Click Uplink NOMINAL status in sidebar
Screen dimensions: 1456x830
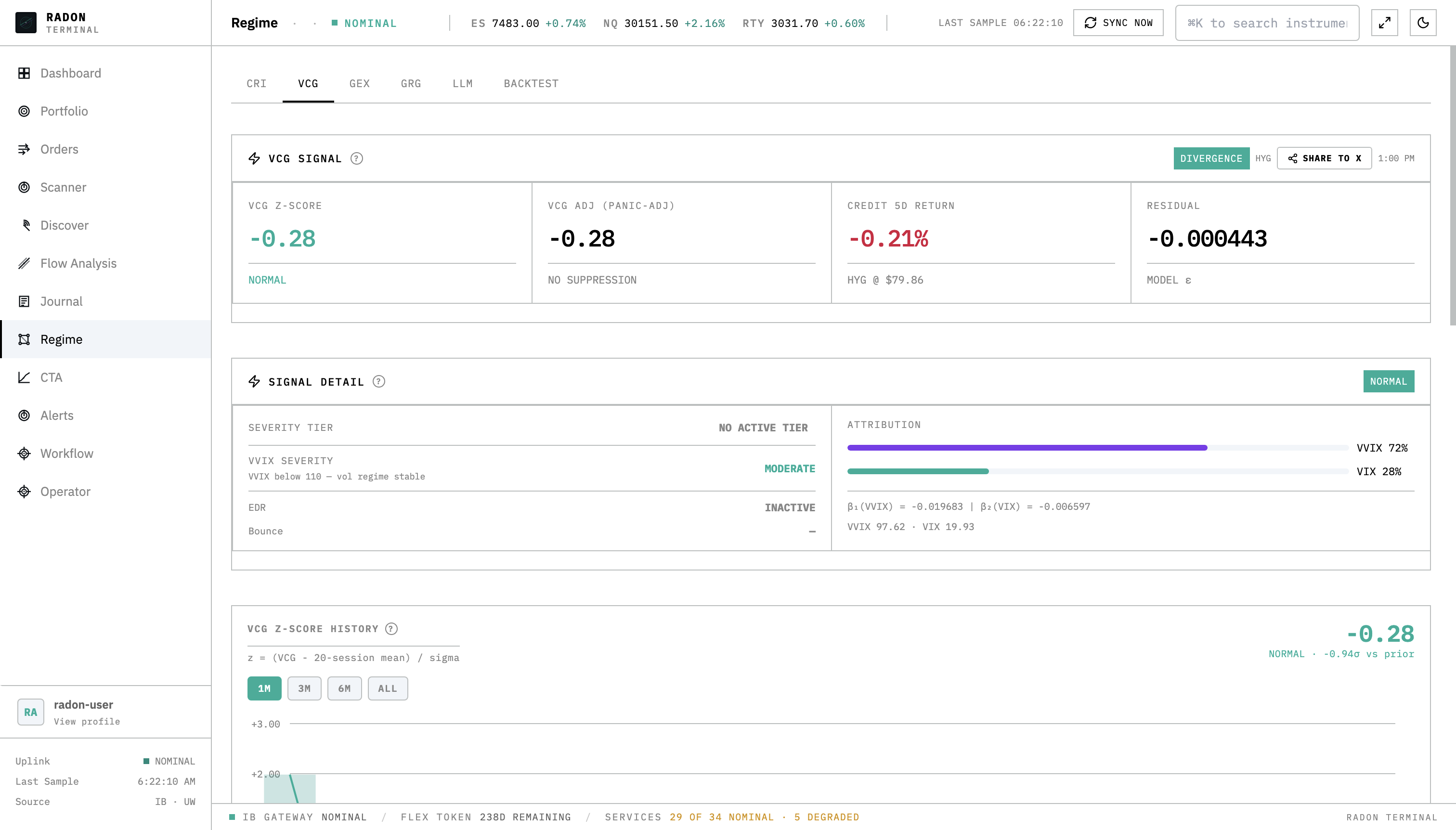(169, 761)
